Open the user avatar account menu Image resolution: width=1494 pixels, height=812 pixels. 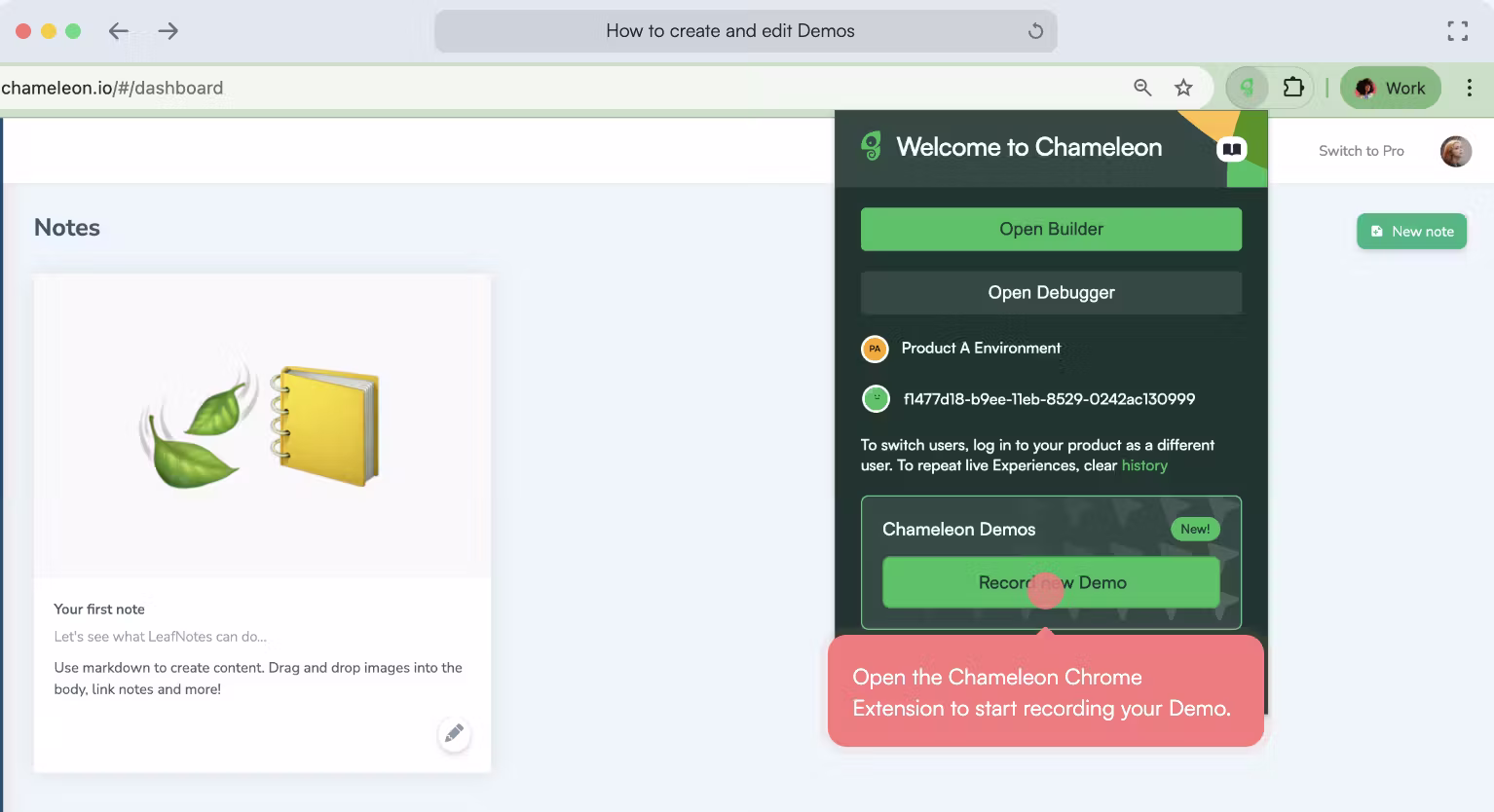[1455, 151]
